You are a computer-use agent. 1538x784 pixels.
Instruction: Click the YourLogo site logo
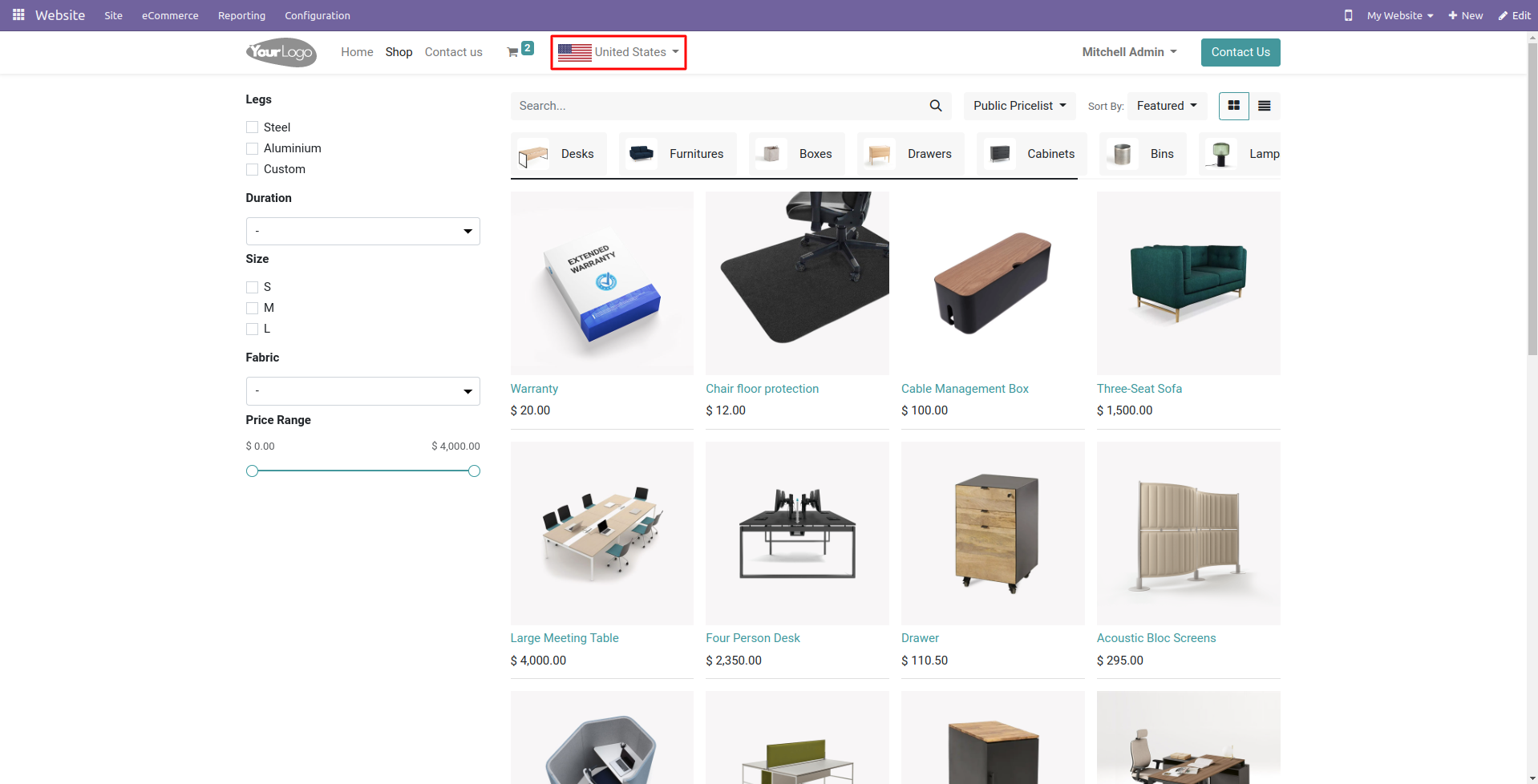(281, 52)
